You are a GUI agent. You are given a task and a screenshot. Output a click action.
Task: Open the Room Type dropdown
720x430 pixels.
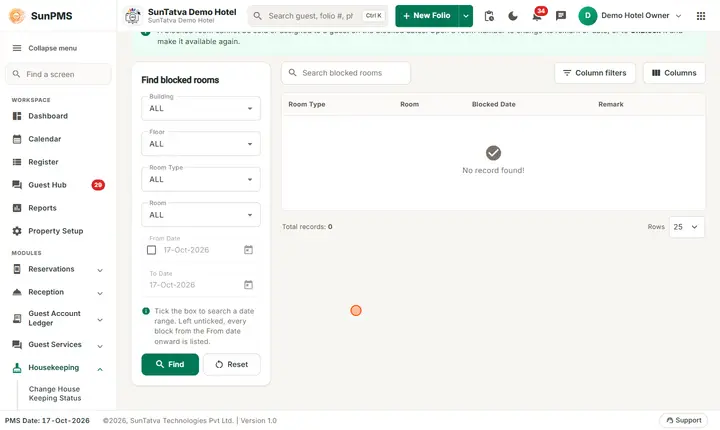201,179
